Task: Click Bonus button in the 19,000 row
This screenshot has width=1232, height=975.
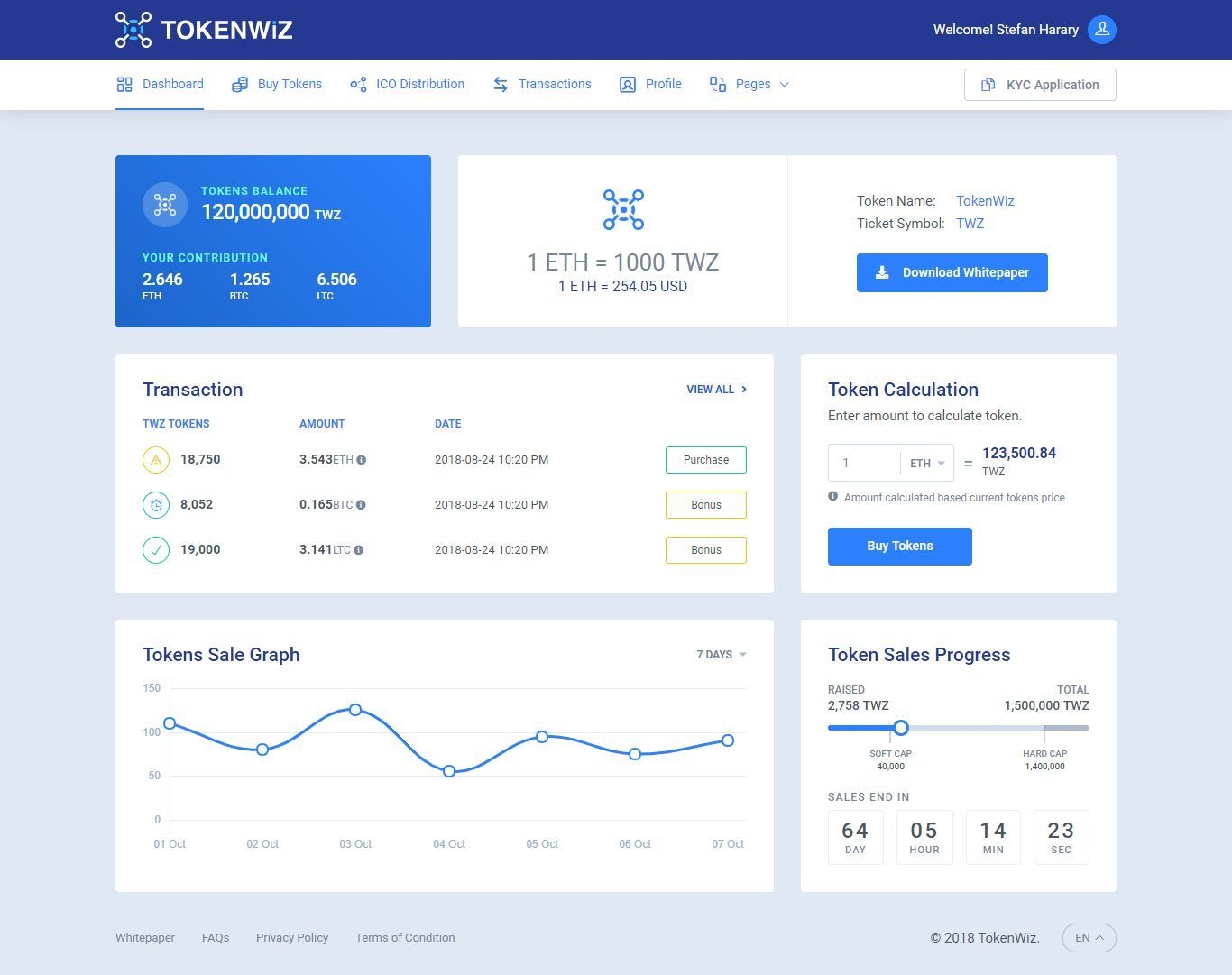Action: tap(706, 550)
